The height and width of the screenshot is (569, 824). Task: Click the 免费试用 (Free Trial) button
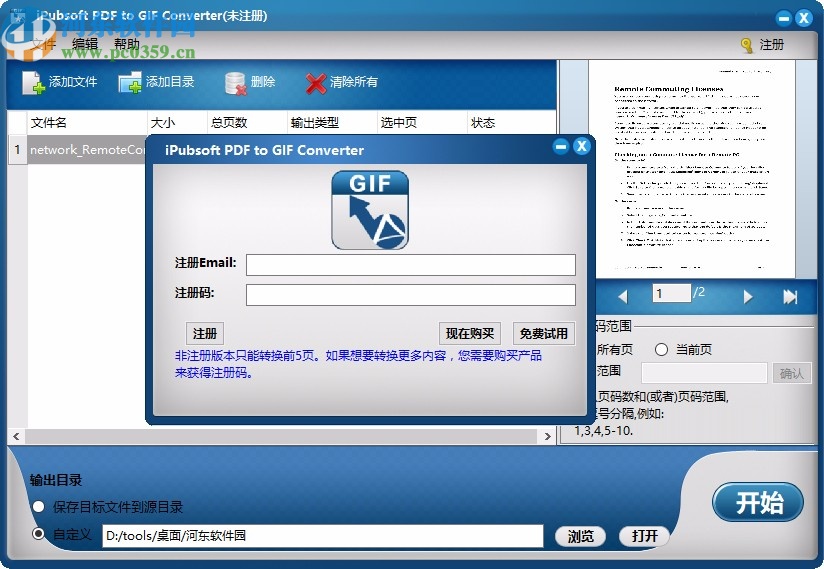544,333
